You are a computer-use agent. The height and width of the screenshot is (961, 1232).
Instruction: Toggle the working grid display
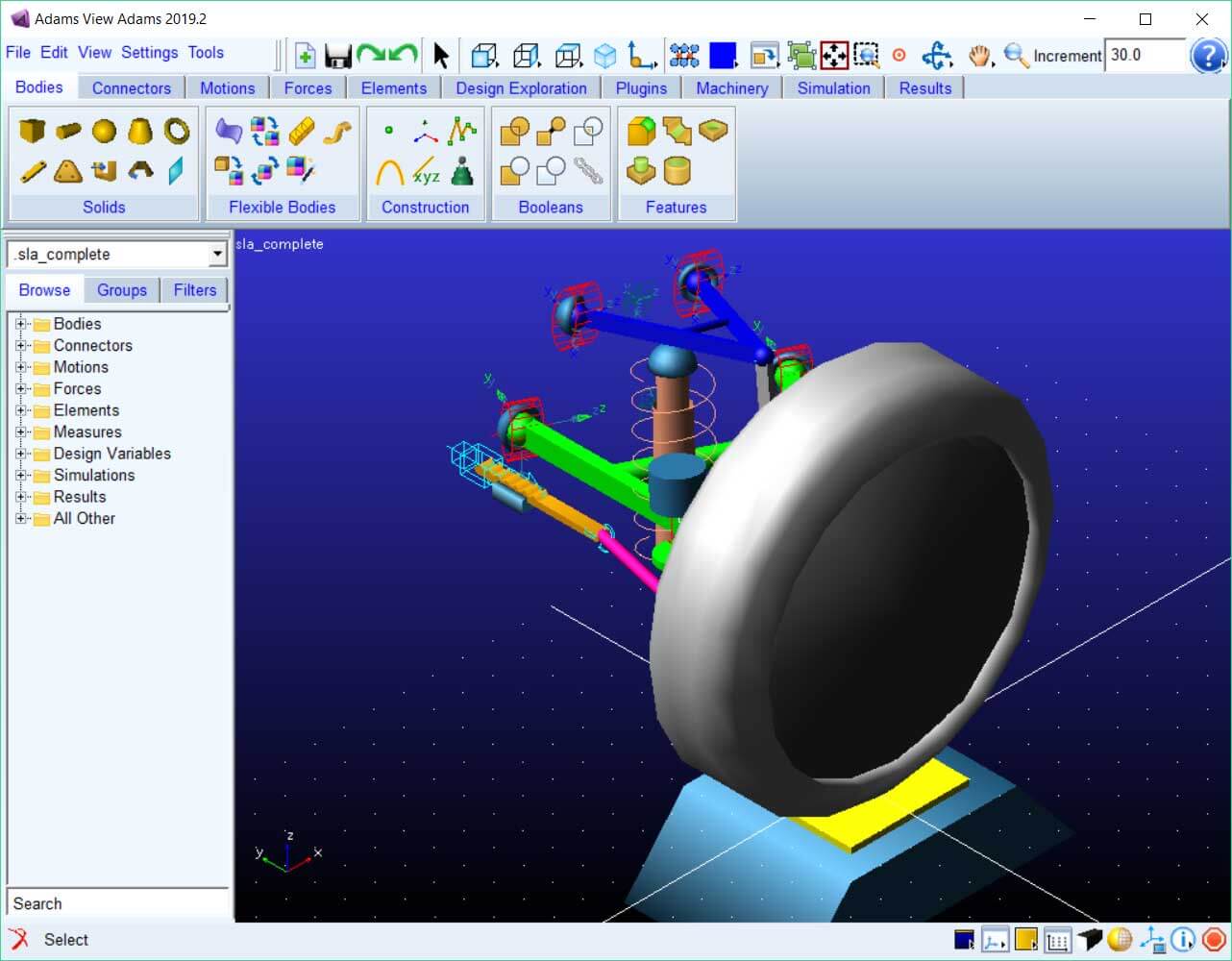[1057, 939]
